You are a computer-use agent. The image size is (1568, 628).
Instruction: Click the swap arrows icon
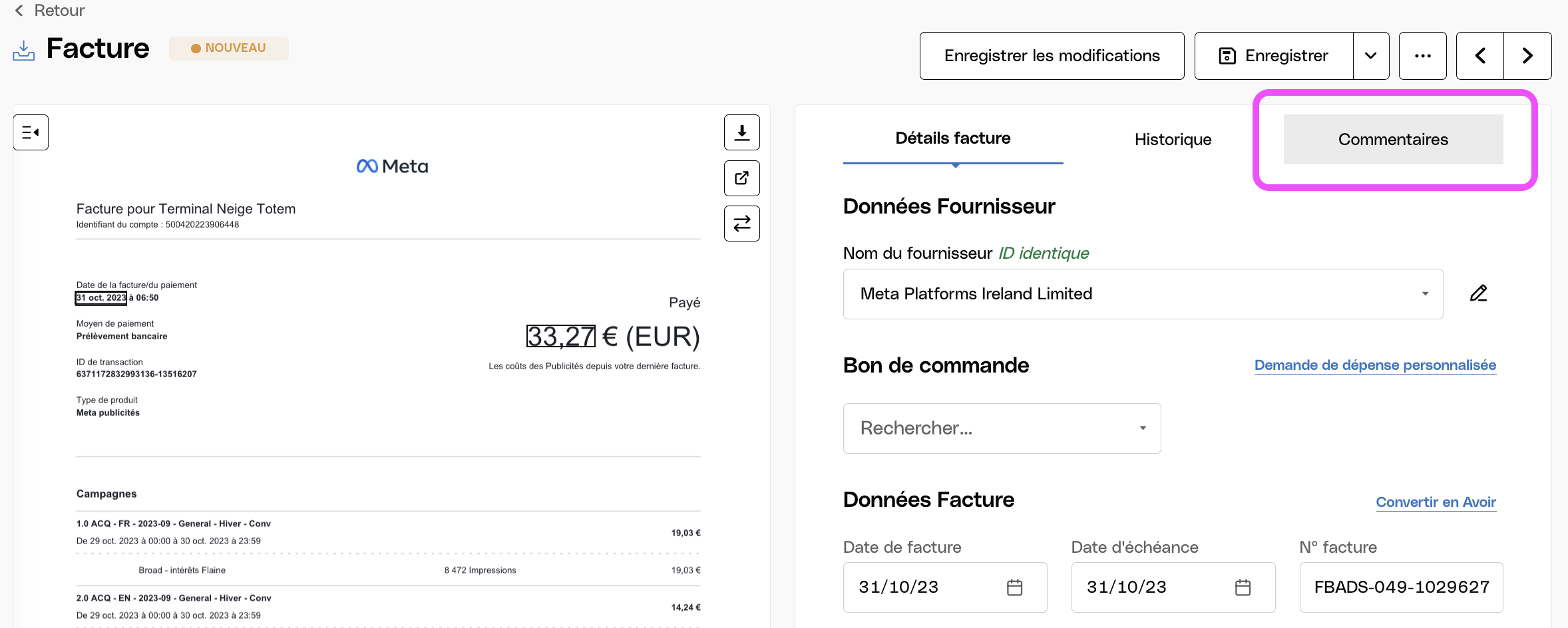coord(742,224)
